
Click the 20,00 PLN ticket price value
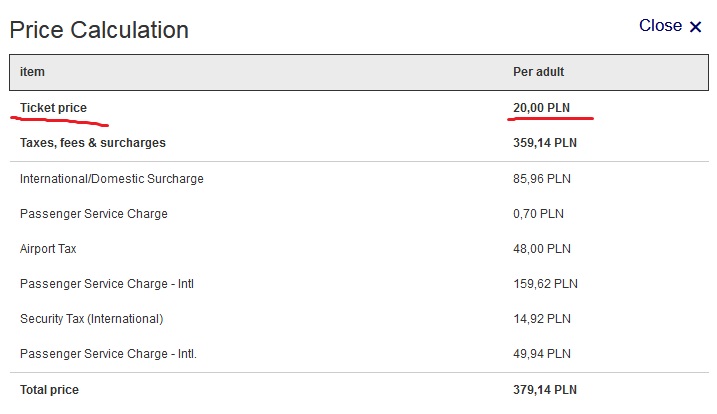point(541,108)
